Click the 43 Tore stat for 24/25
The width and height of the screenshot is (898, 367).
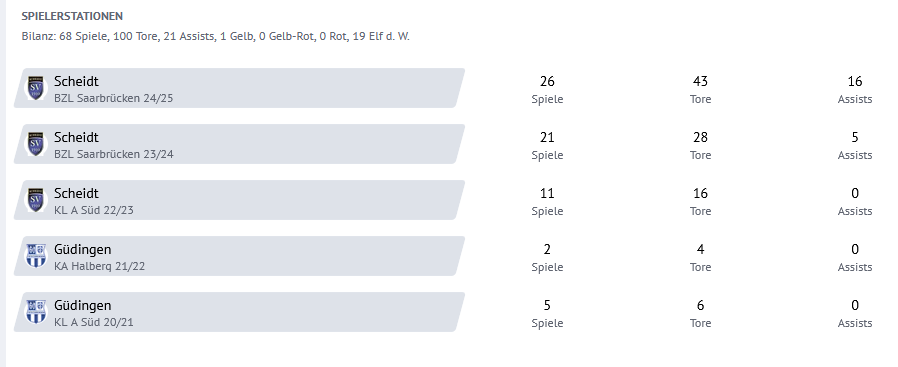700,89
